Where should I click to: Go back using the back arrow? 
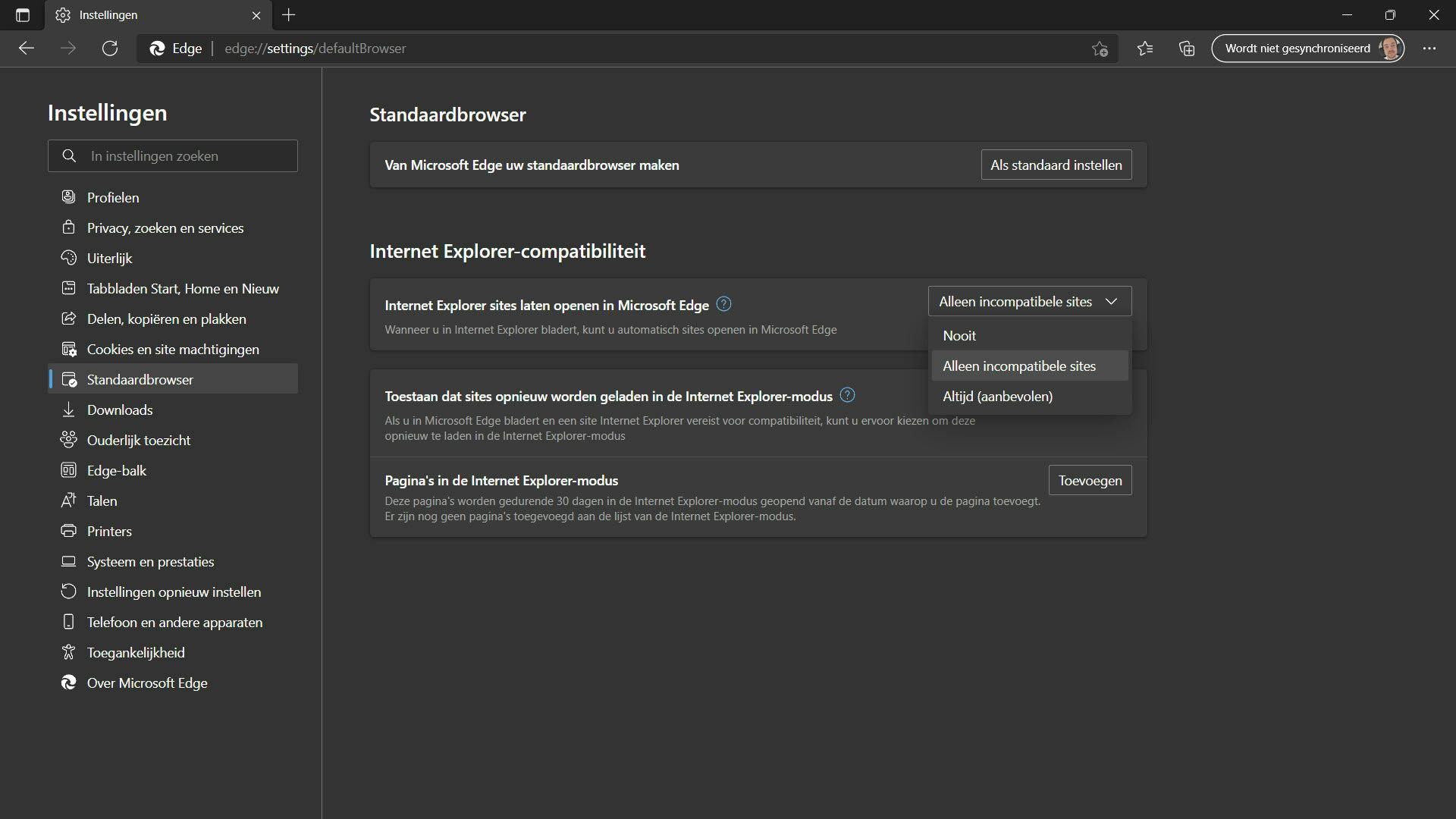pos(27,49)
